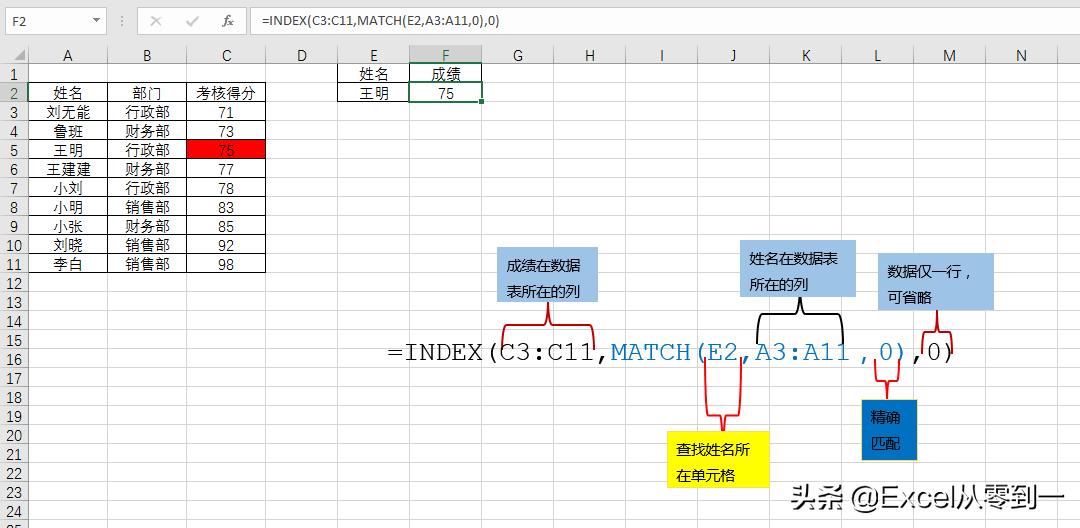Viewport: 1080px width, 528px height.
Task: Click the cell containing 小张
Action: 68,226
